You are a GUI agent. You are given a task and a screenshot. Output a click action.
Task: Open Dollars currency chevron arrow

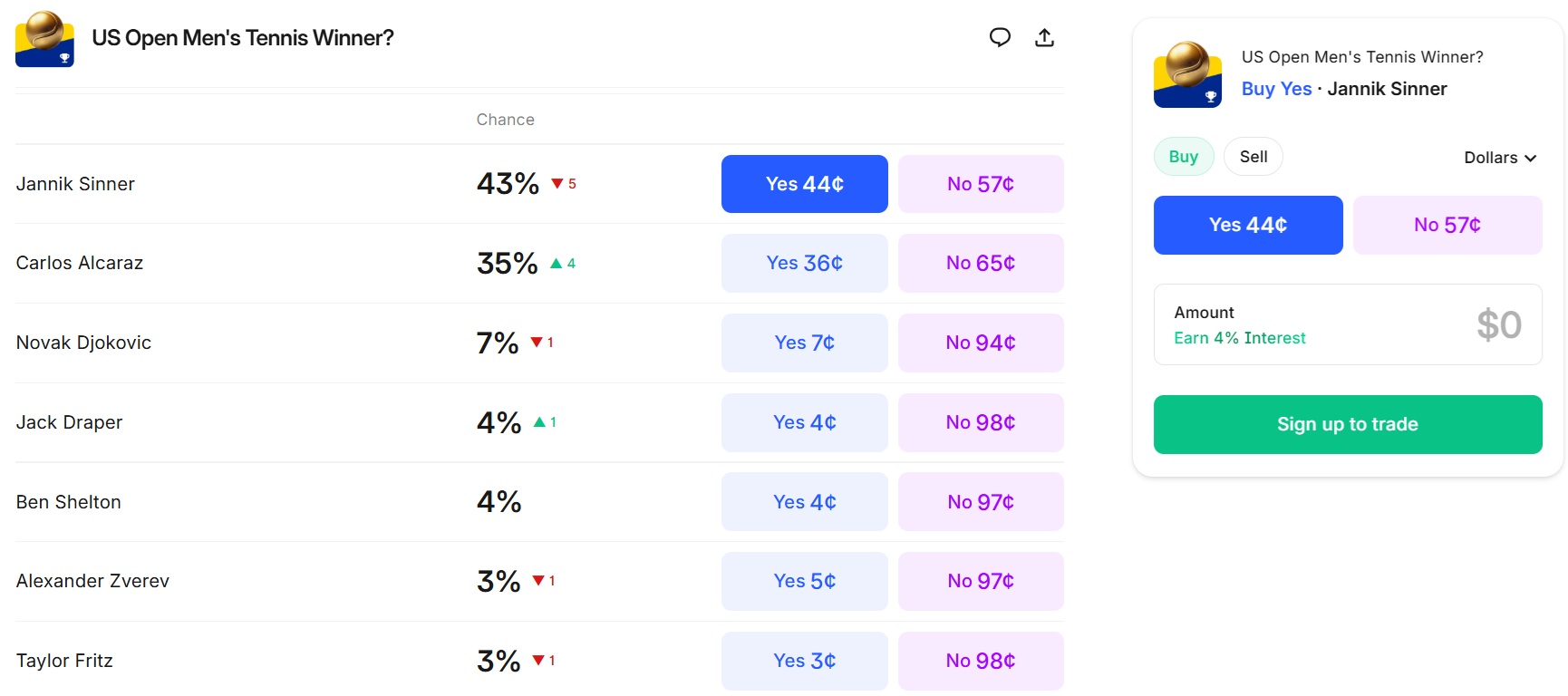1531,158
